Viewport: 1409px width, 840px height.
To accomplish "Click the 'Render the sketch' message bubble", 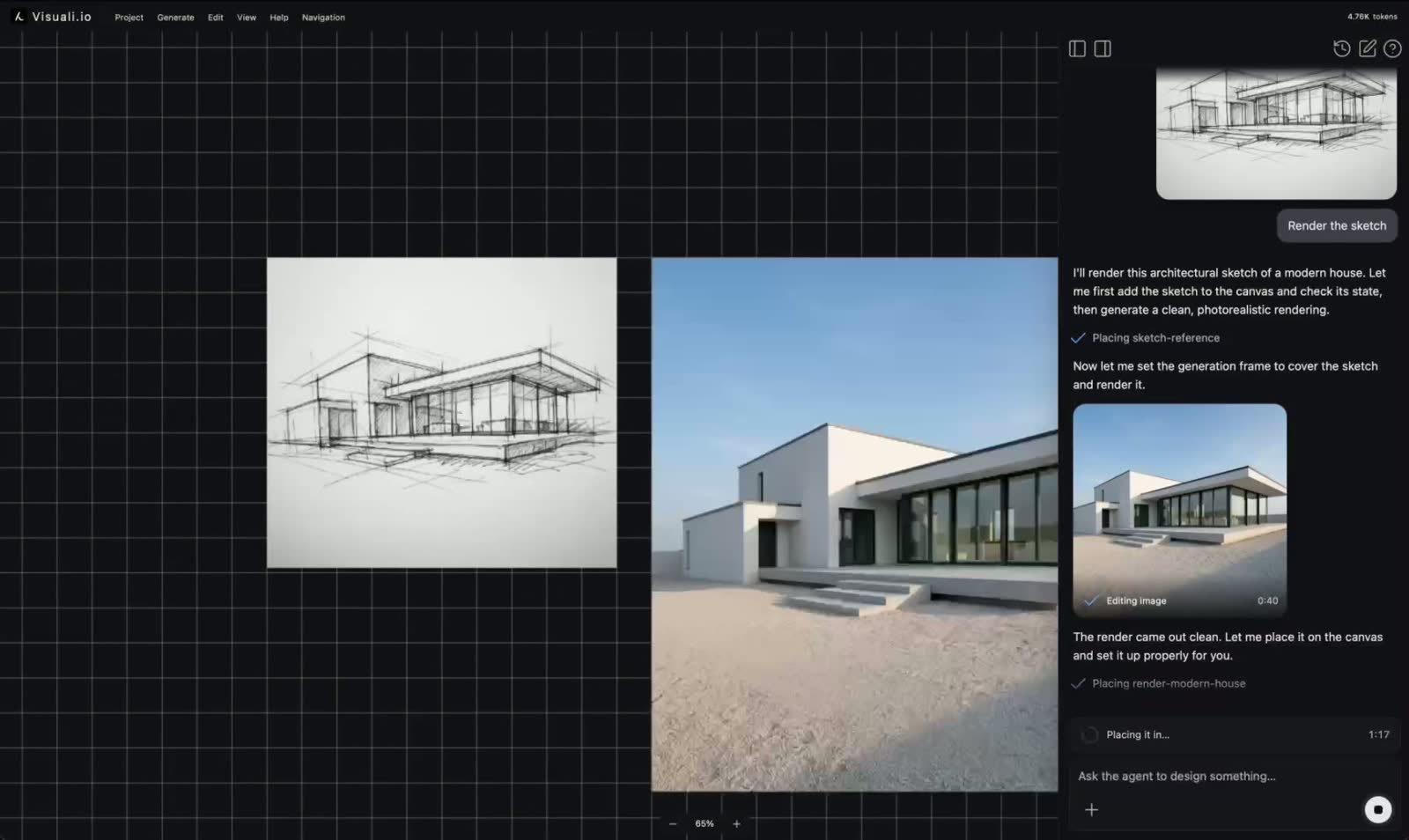I will [x=1337, y=225].
